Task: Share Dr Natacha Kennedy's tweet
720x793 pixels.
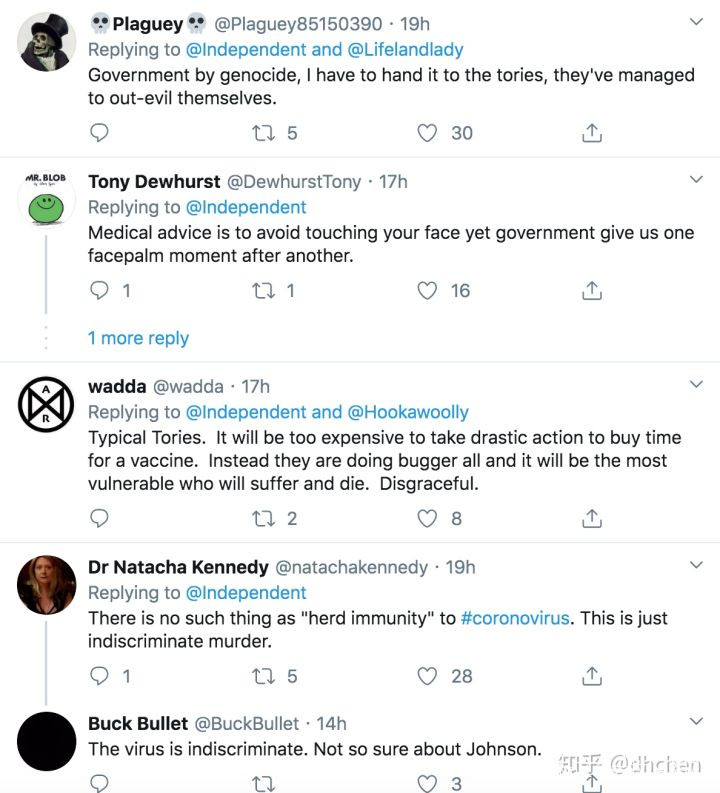Action: click(591, 676)
